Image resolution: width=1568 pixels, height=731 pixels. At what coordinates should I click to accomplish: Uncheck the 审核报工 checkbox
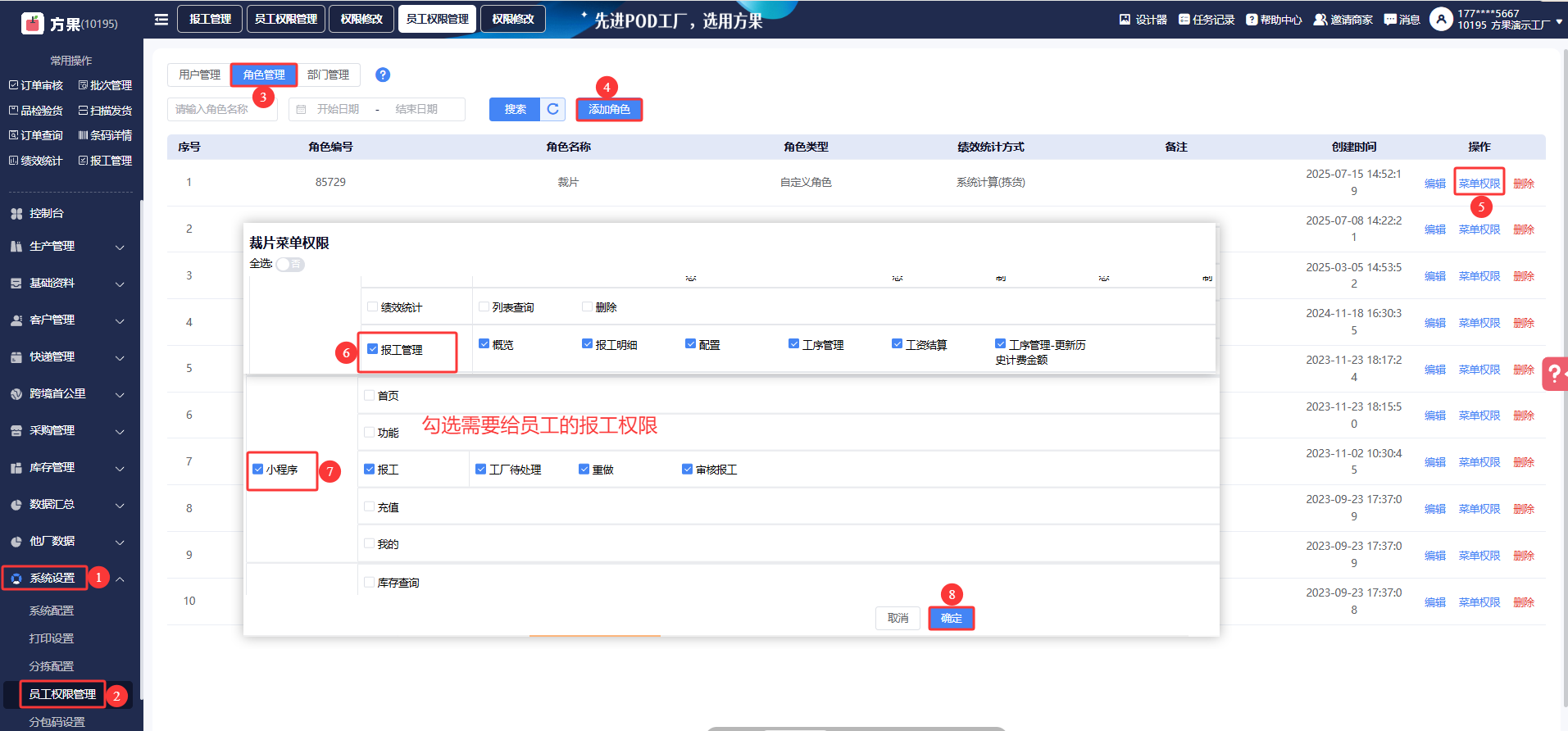(x=688, y=469)
